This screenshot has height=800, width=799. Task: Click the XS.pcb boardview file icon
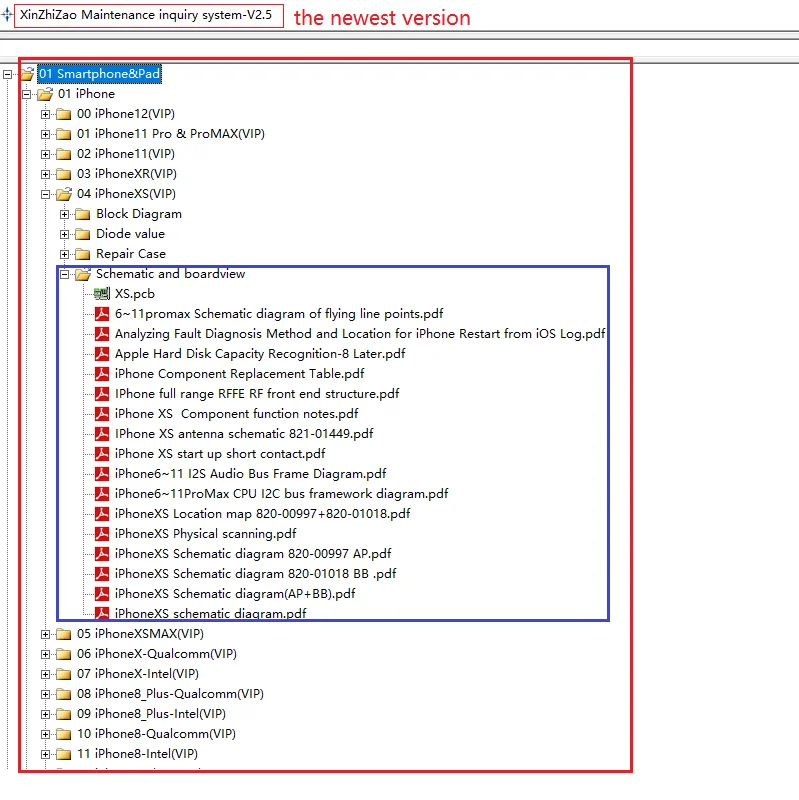(102, 293)
